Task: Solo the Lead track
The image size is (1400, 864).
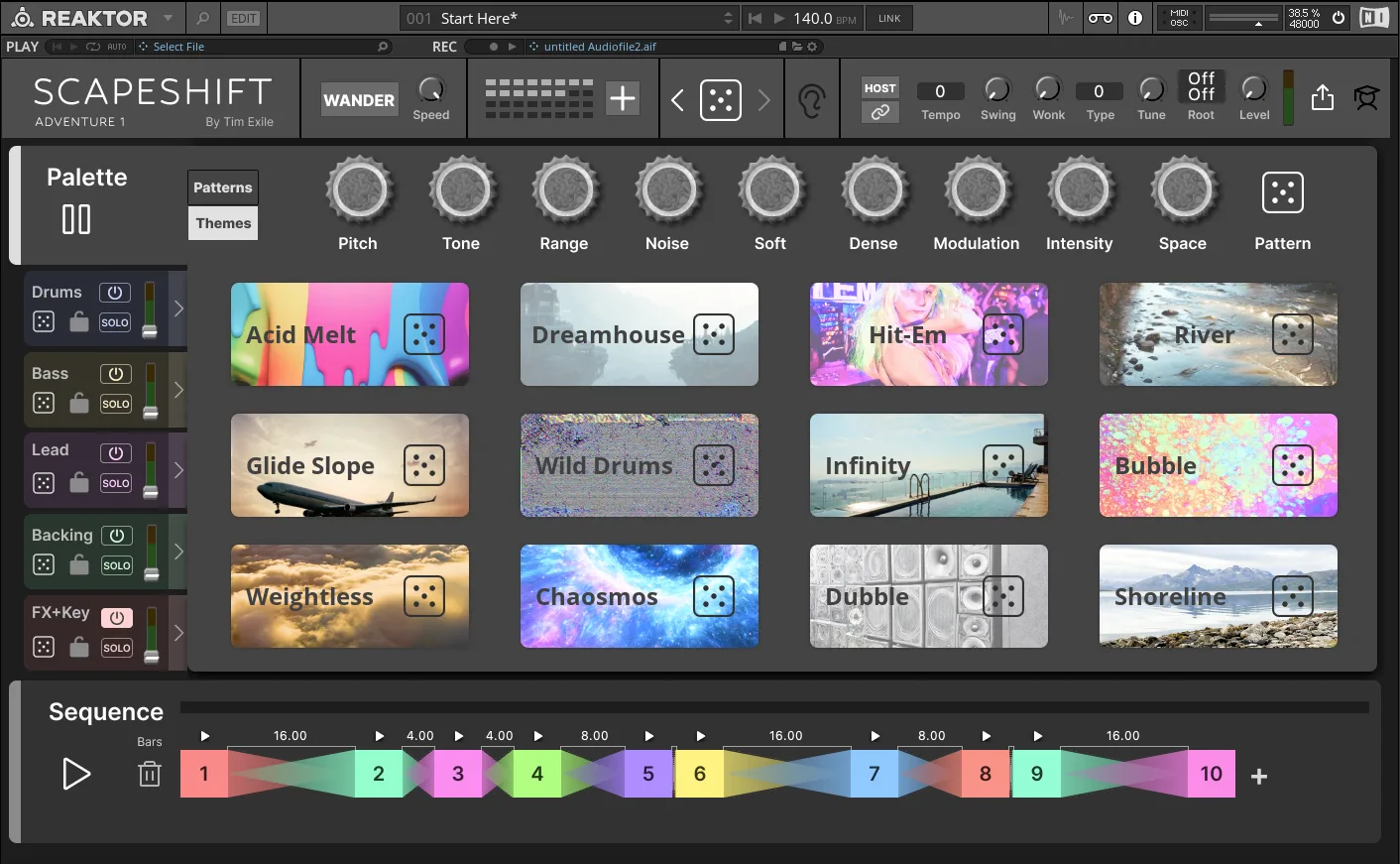Action: click(116, 483)
